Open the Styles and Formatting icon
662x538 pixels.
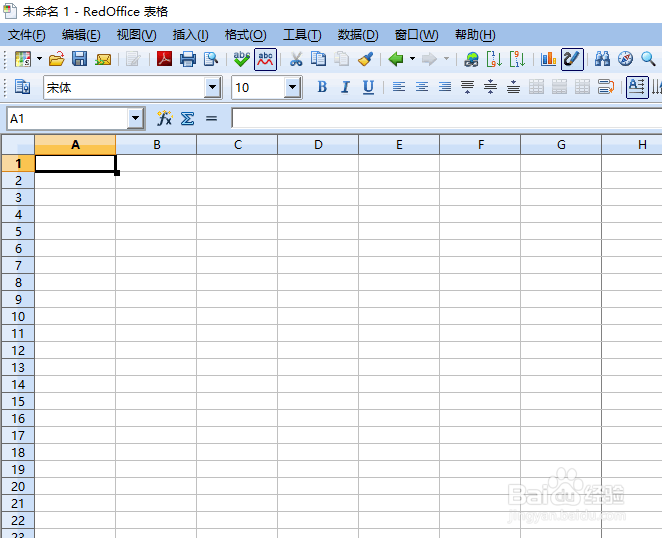click(x=22, y=87)
